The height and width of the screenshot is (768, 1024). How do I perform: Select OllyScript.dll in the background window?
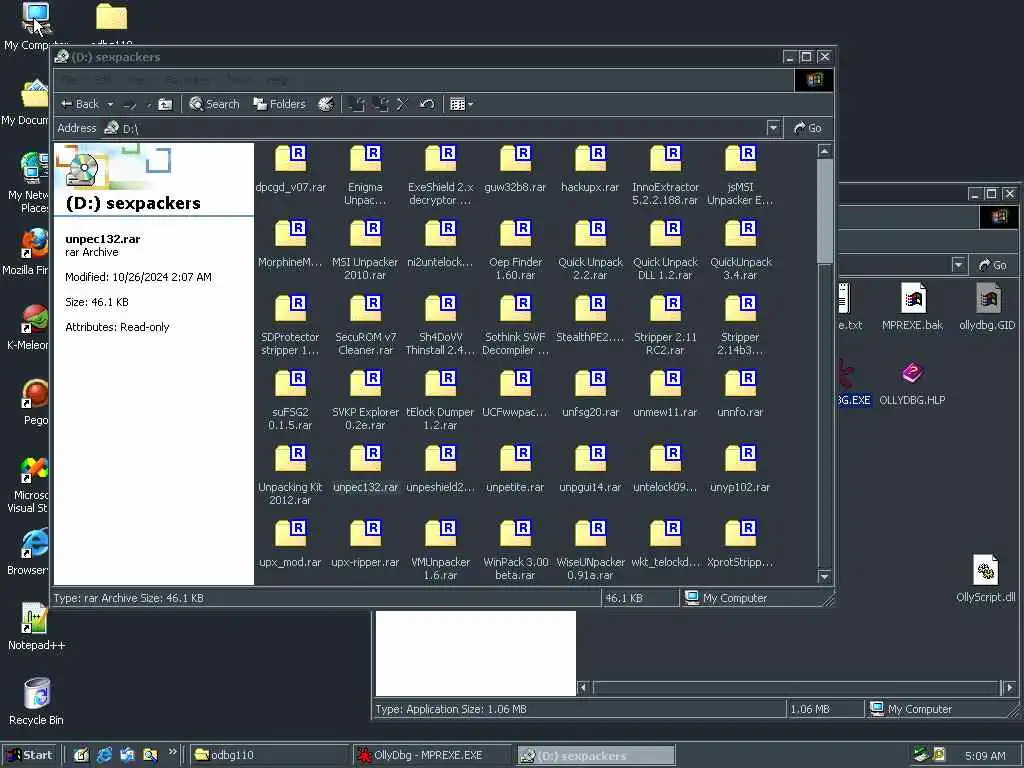coord(985,579)
